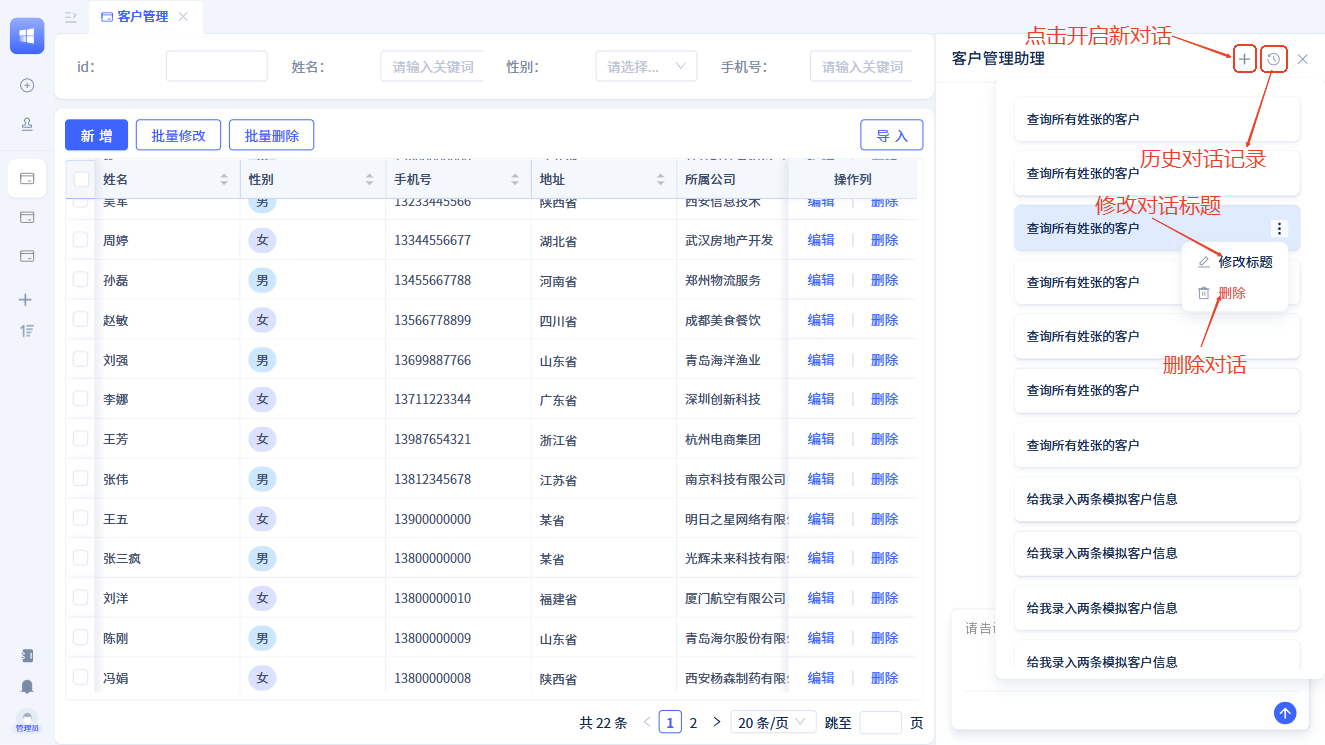The width and height of the screenshot is (1325, 745).
Task: Sort the table by 手机号 column
Action: click(x=515, y=180)
